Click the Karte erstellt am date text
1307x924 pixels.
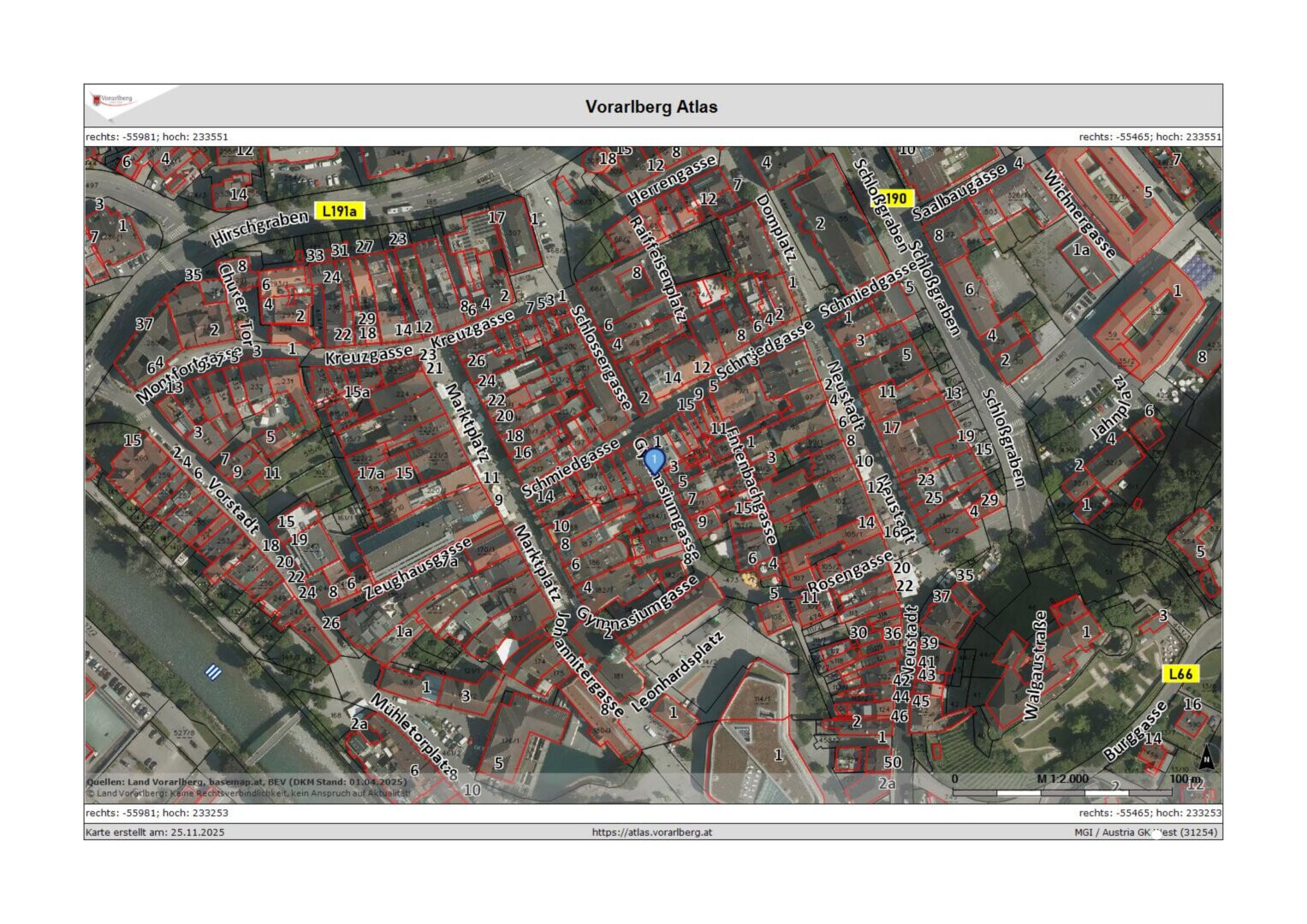coord(155,832)
